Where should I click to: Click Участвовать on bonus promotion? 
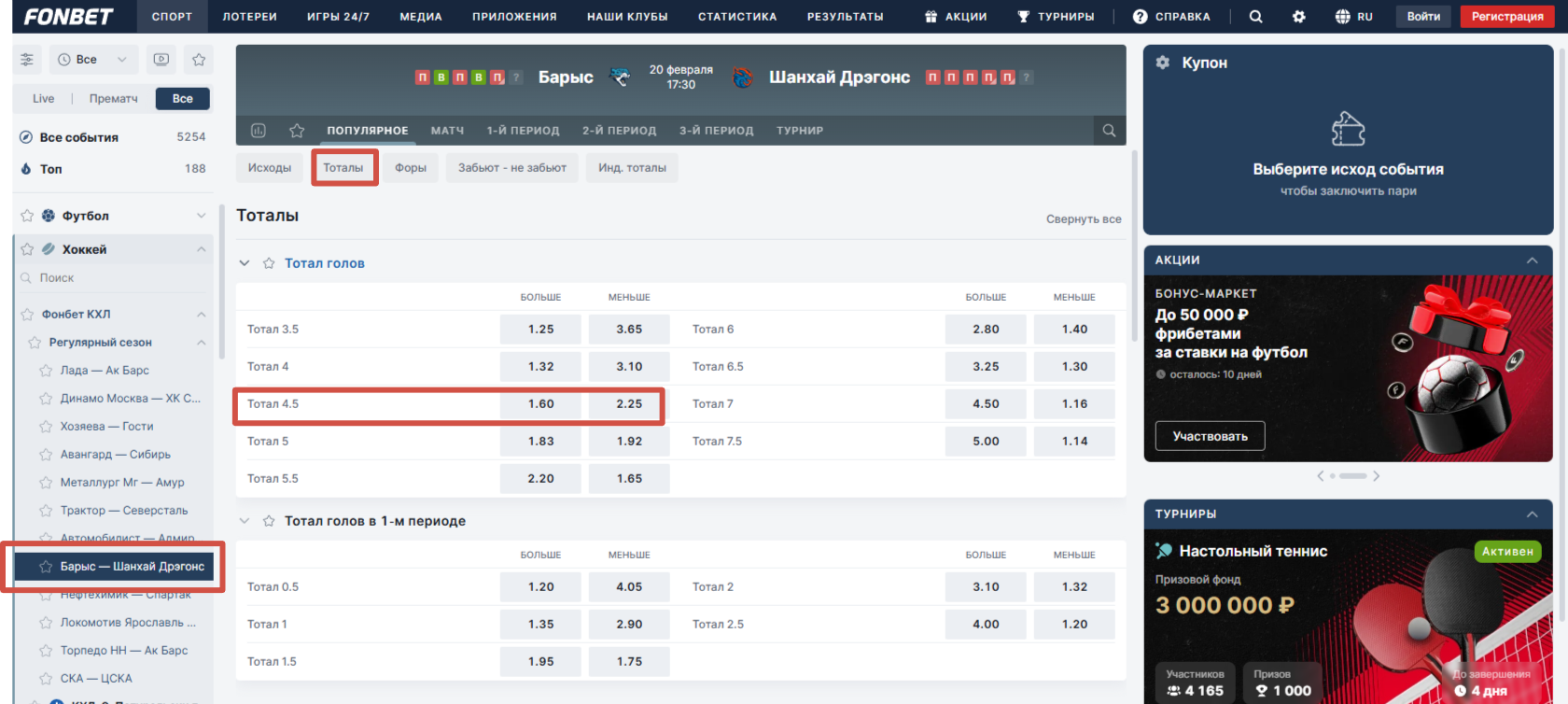[x=1210, y=436]
